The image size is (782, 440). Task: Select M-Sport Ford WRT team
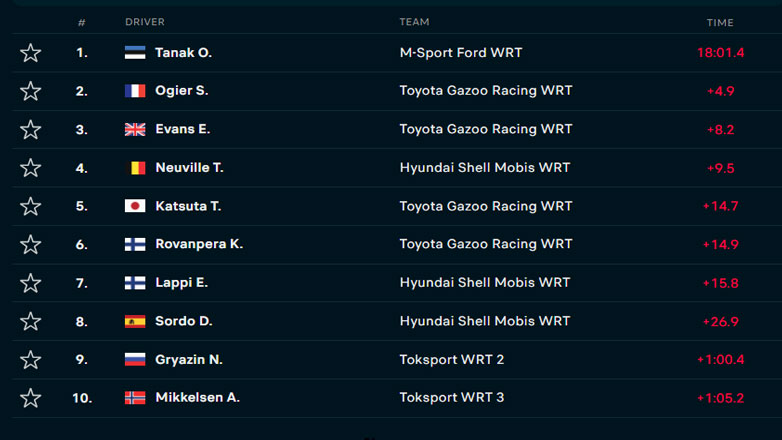pyautogui.click(x=460, y=53)
